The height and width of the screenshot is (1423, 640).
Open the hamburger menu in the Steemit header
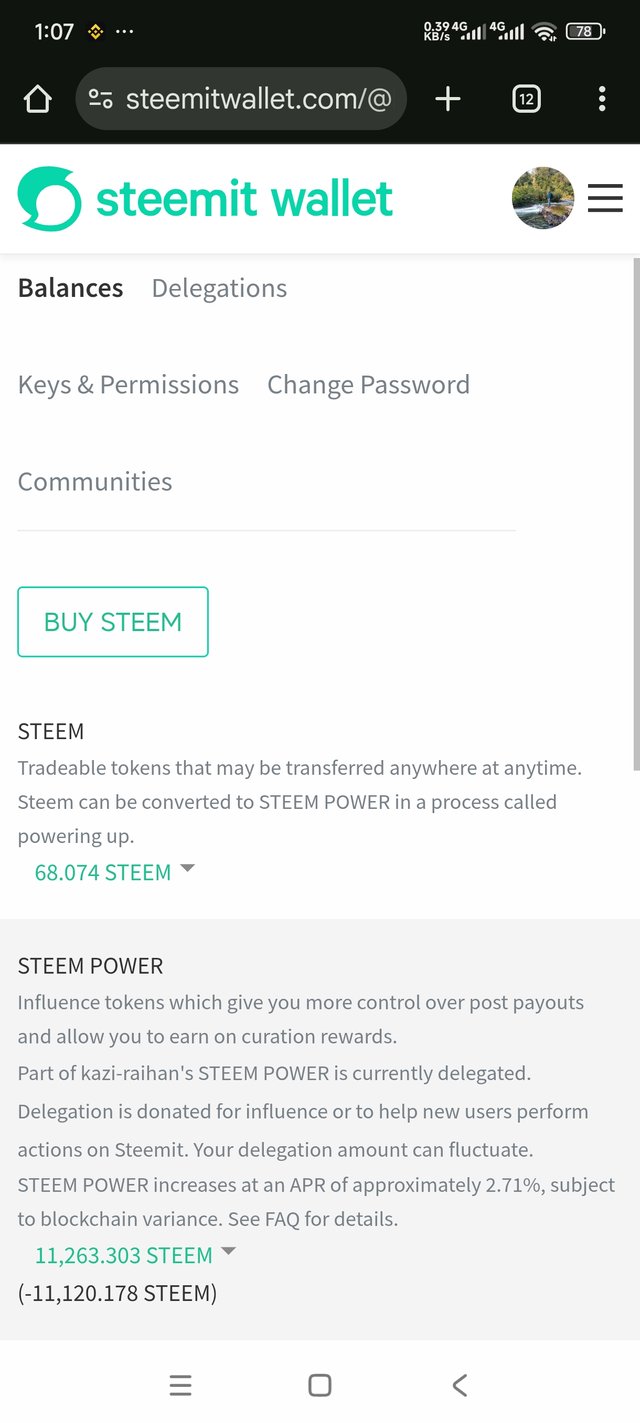(605, 199)
